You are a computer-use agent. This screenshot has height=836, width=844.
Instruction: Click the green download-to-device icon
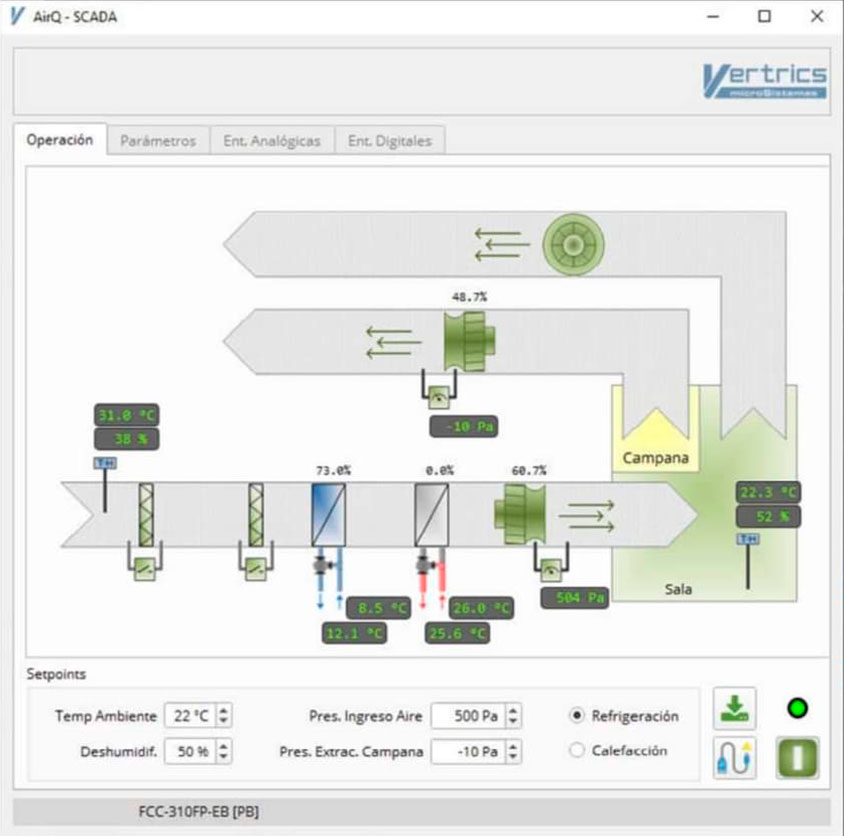pyautogui.click(x=735, y=709)
